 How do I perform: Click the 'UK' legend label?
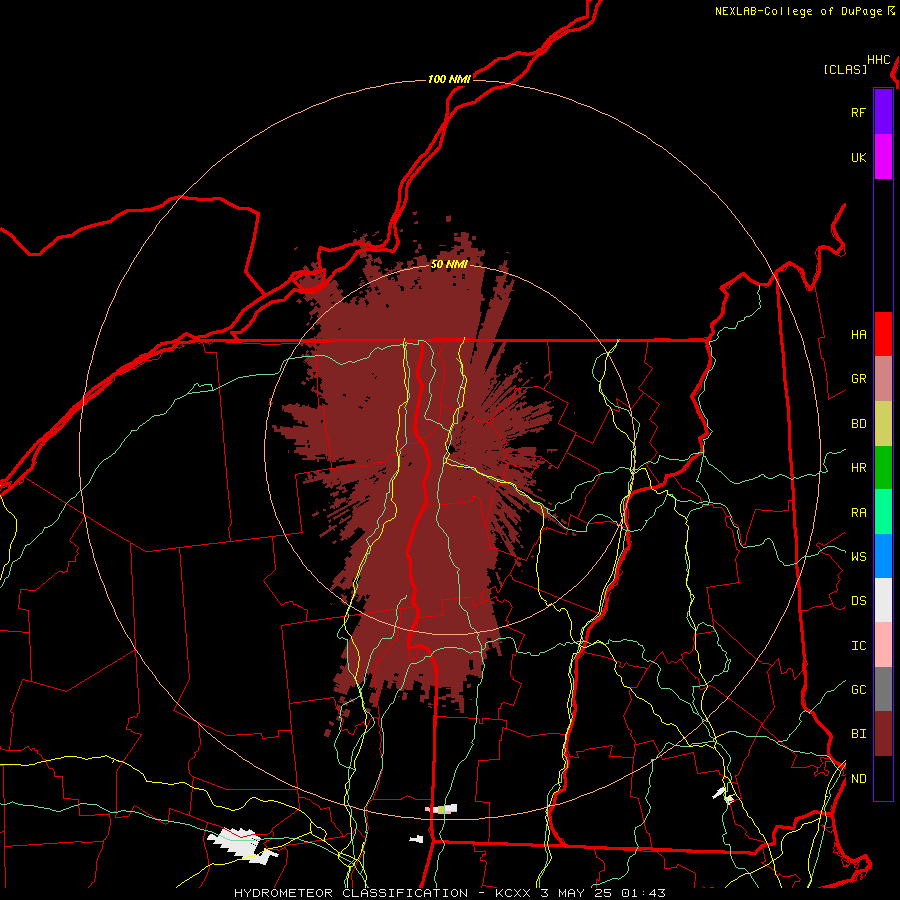click(858, 157)
